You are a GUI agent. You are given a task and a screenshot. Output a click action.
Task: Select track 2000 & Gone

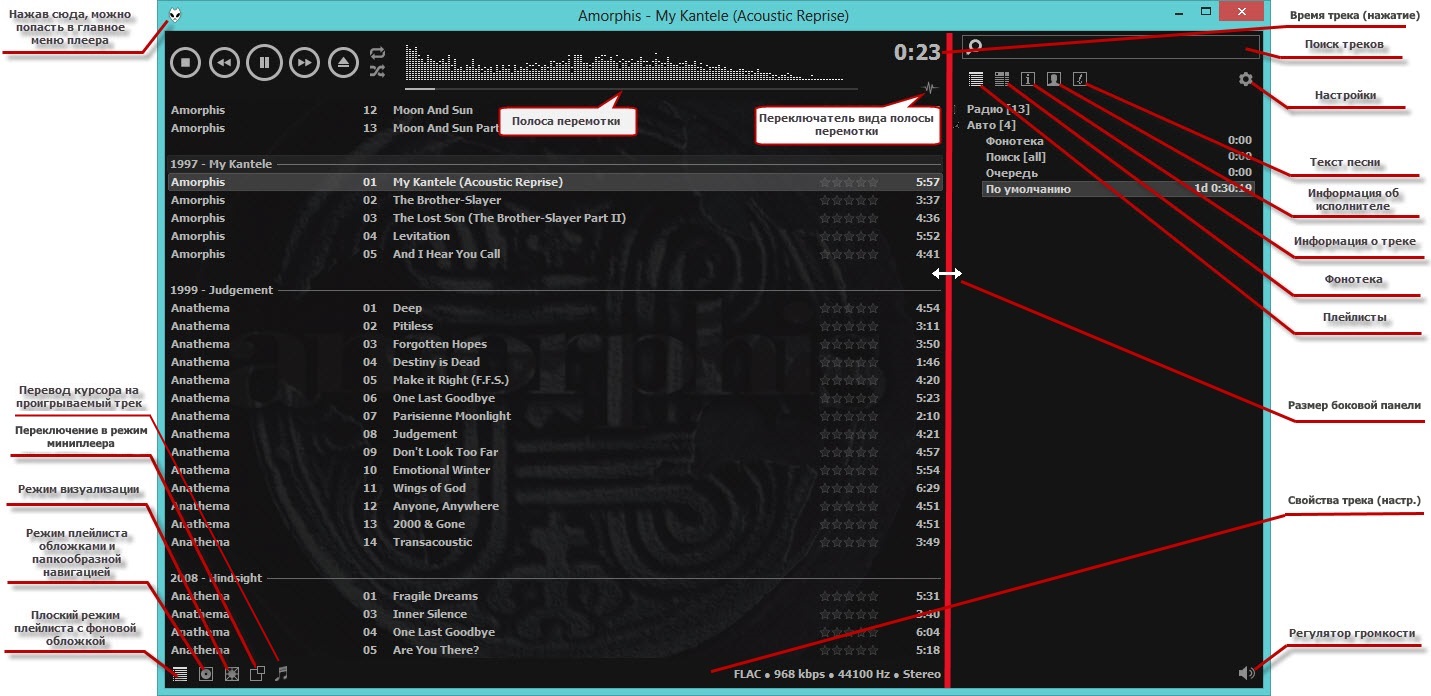coord(555,524)
